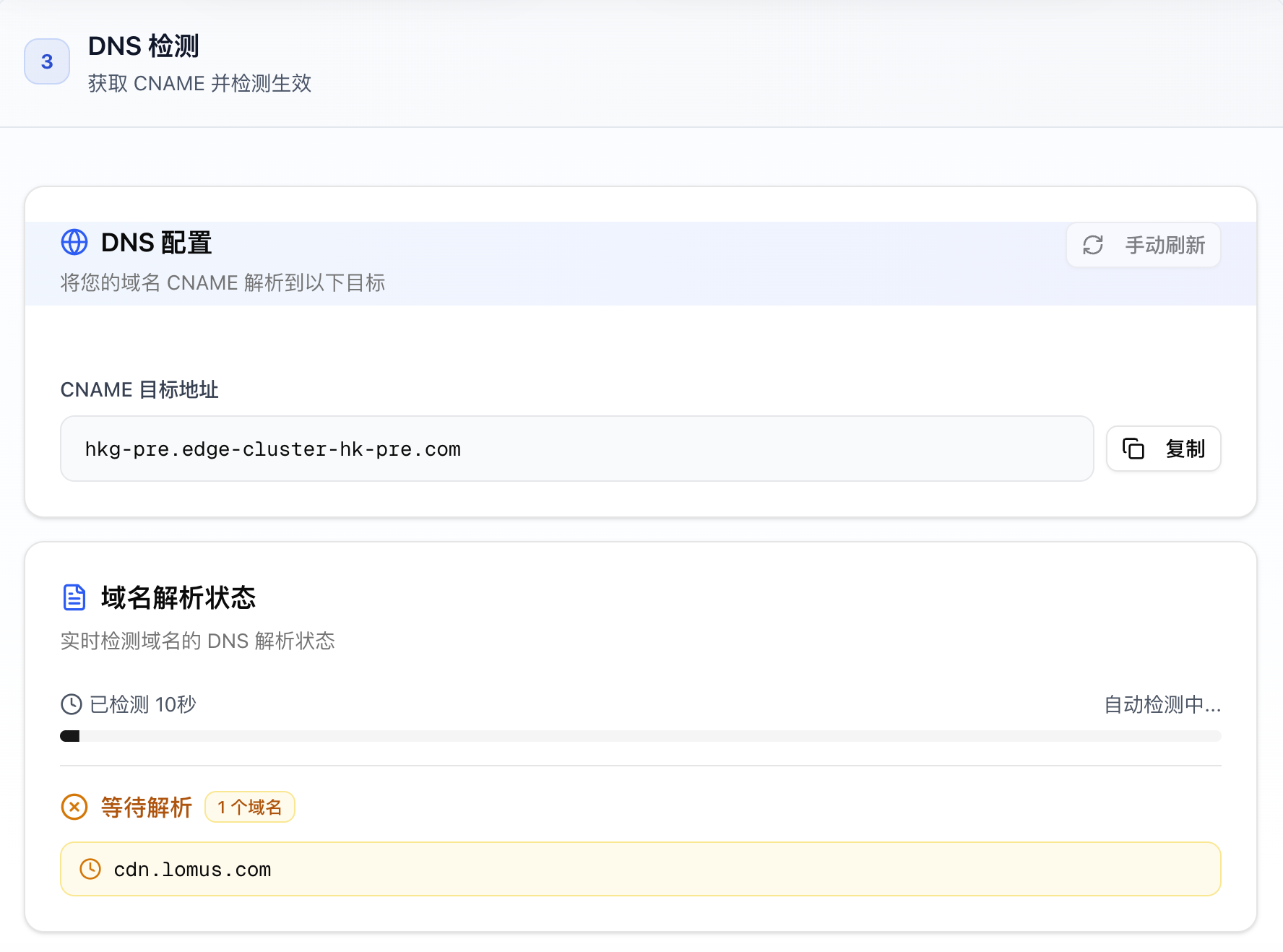Image resolution: width=1283 pixels, height=952 pixels.
Task: Click the copy icon next to CNAME address
Action: coord(1133,449)
